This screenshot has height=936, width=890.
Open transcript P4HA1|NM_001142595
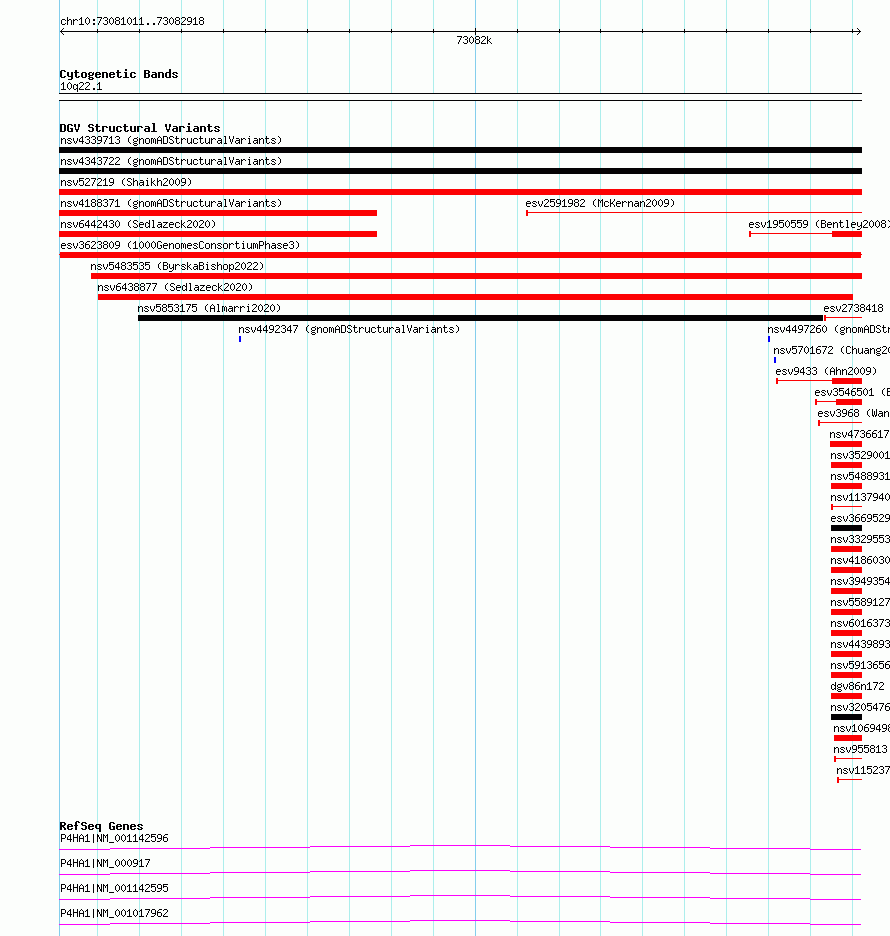[x=114, y=888]
